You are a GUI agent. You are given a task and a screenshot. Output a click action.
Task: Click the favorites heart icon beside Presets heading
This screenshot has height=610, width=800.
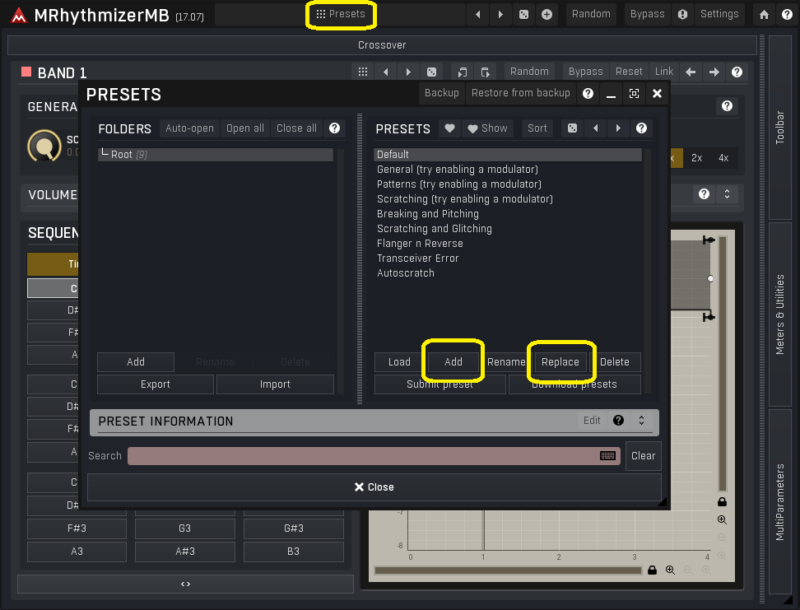pos(450,128)
